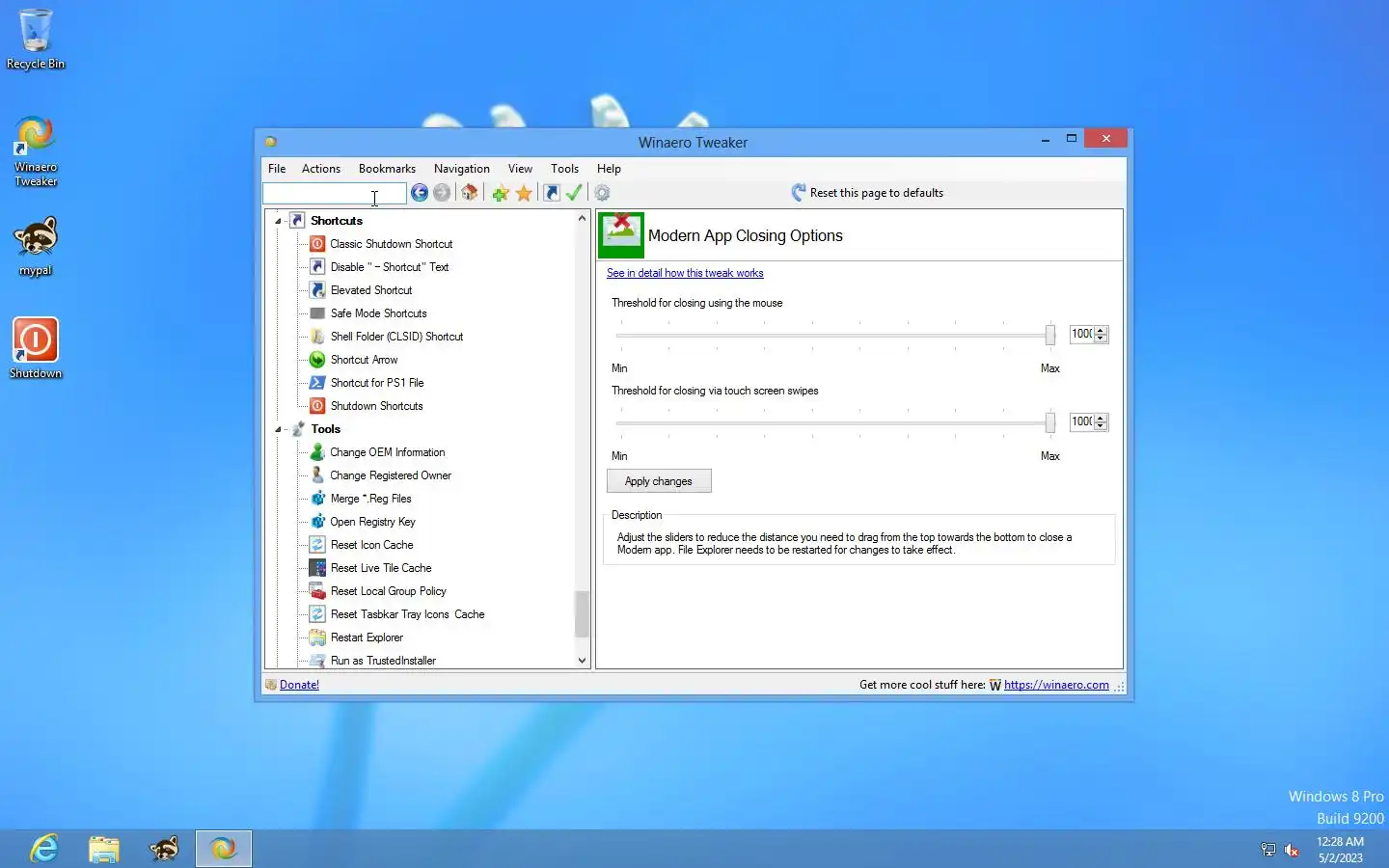The image size is (1389, 868).
Task: Select the Tools category label
Action: (x=325, y=429)
